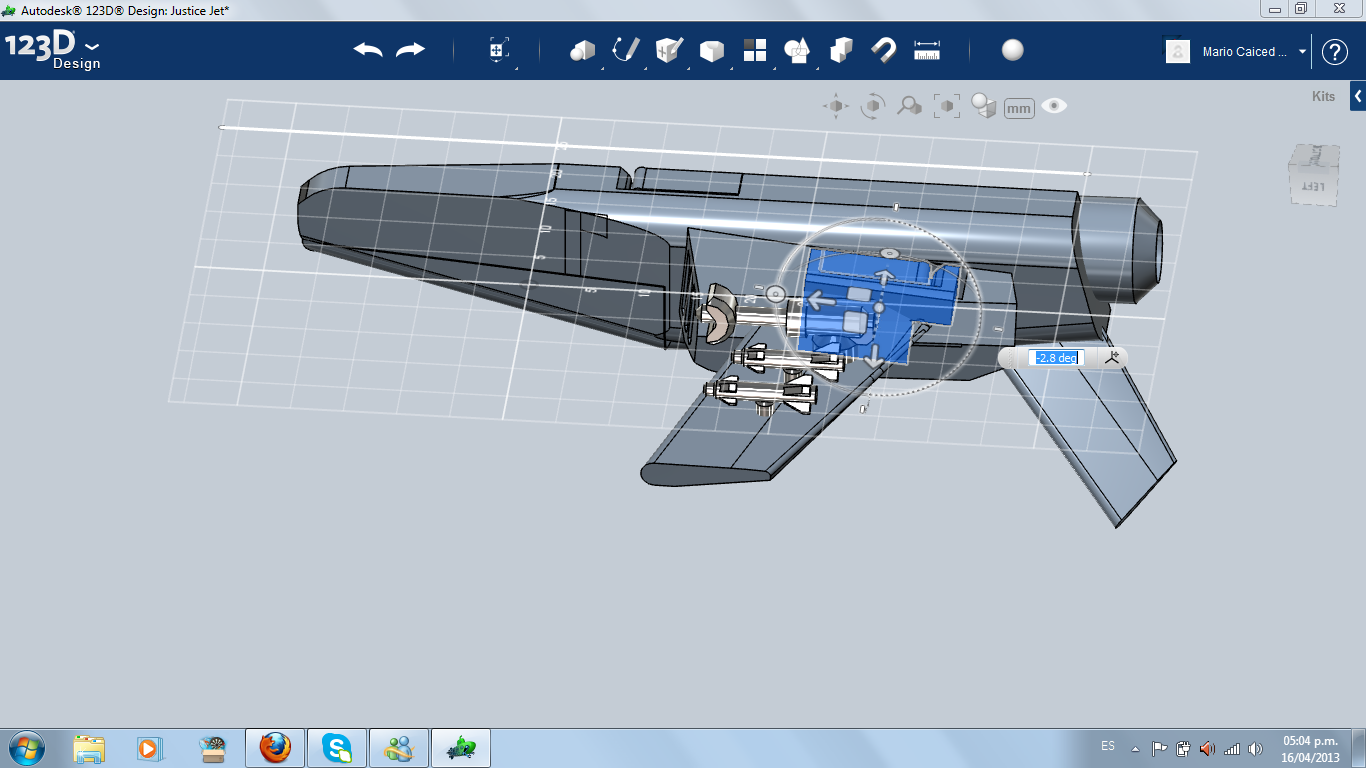
Task: Click the Fit view icon
Action: coord(946,106)
